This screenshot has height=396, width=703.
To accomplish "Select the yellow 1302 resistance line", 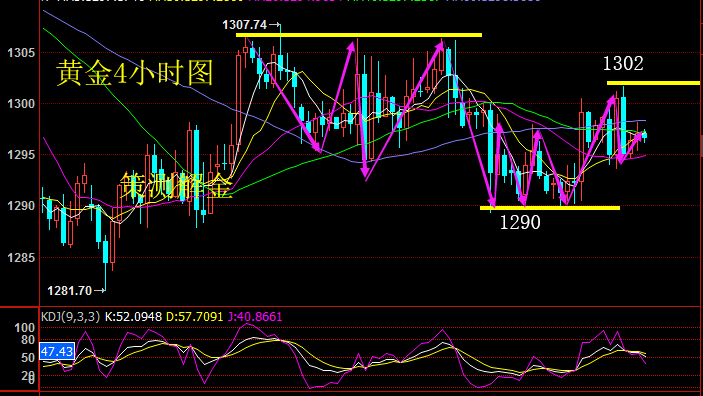I will pyautogui.click(x=653, y=83).
